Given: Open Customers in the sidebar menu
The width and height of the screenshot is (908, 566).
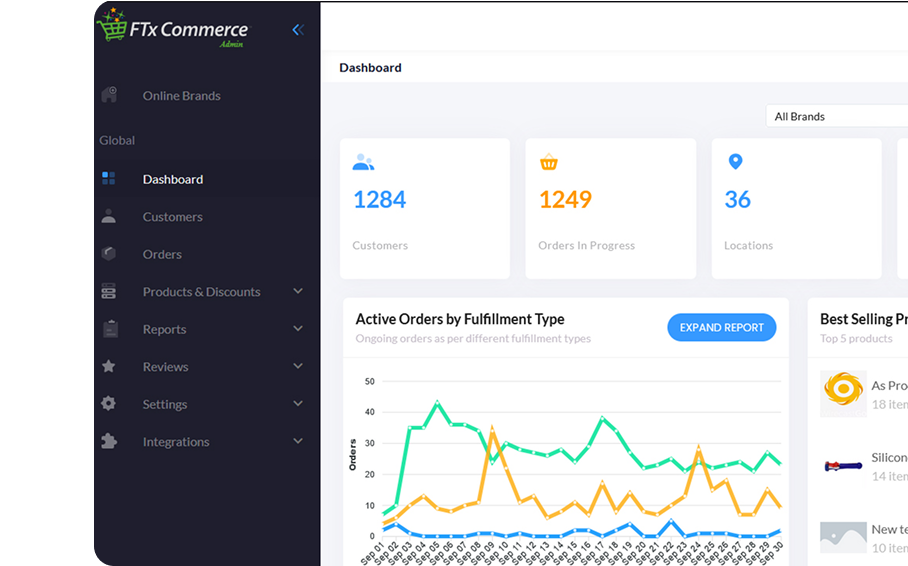Looking at the screenshot, I should [x=172, y=216].
